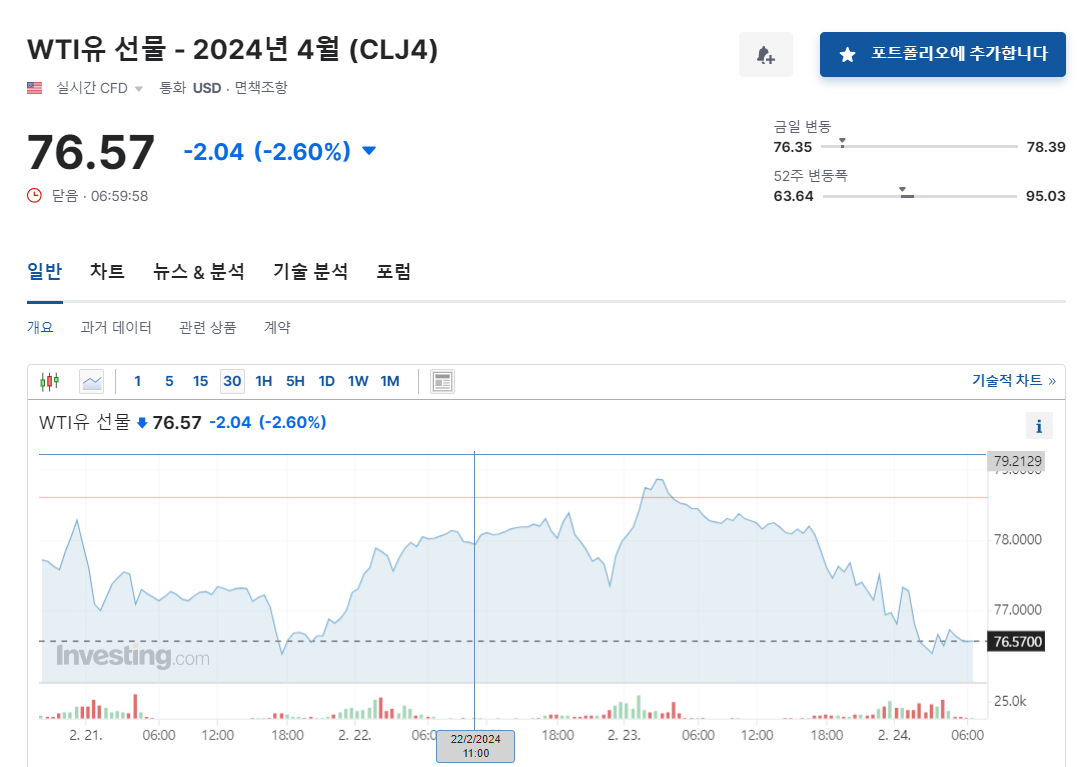This screenshot has height=767, width=1081.
Task: Open the news panel icon beside timeframes
Action: point(442,381)
